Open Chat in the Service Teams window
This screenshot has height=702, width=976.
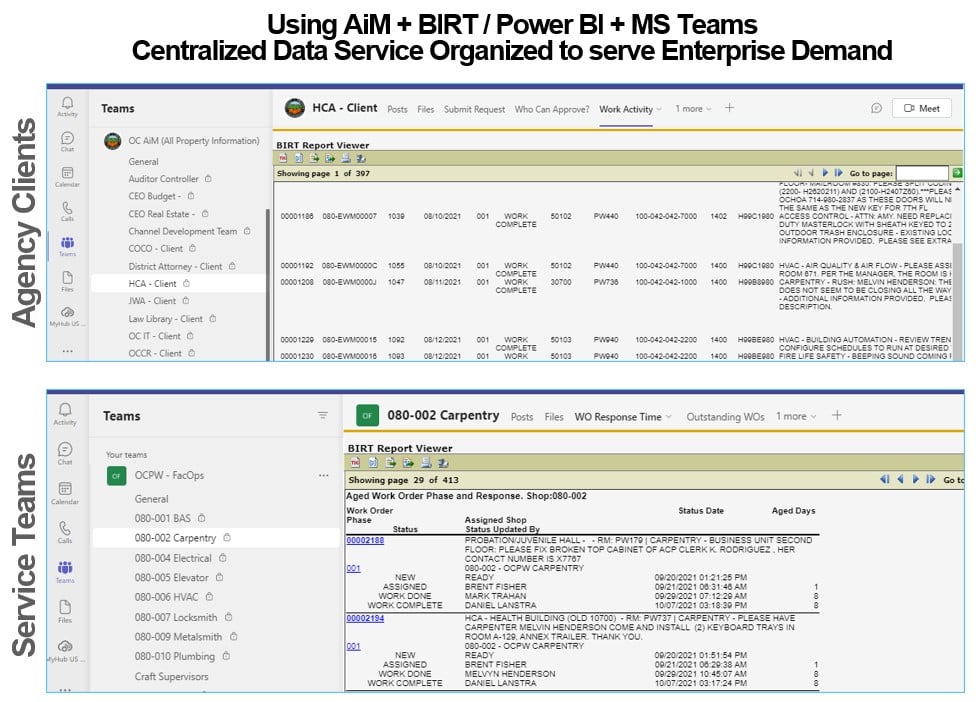(65, 453)
